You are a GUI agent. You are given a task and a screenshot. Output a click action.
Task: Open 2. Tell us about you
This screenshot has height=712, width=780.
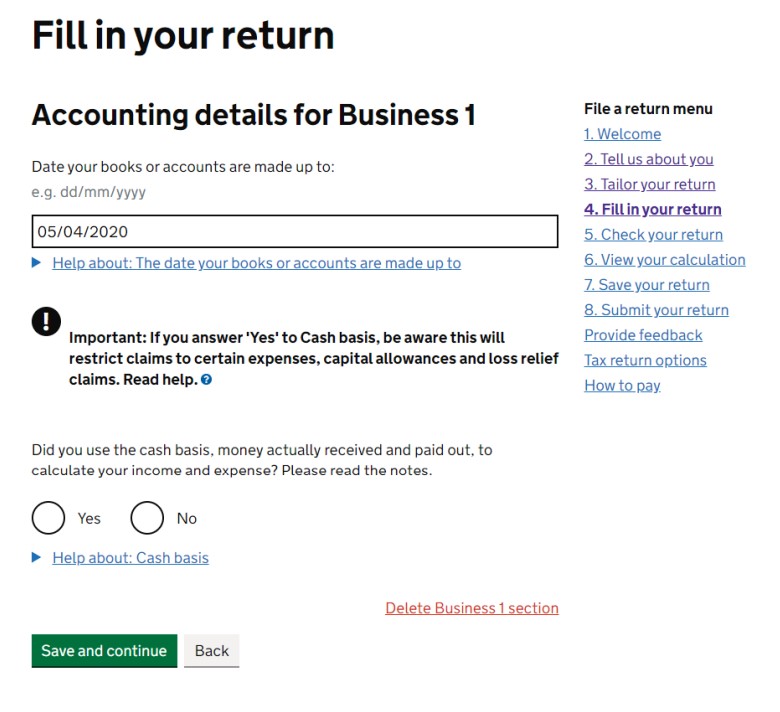click(649, 159)
